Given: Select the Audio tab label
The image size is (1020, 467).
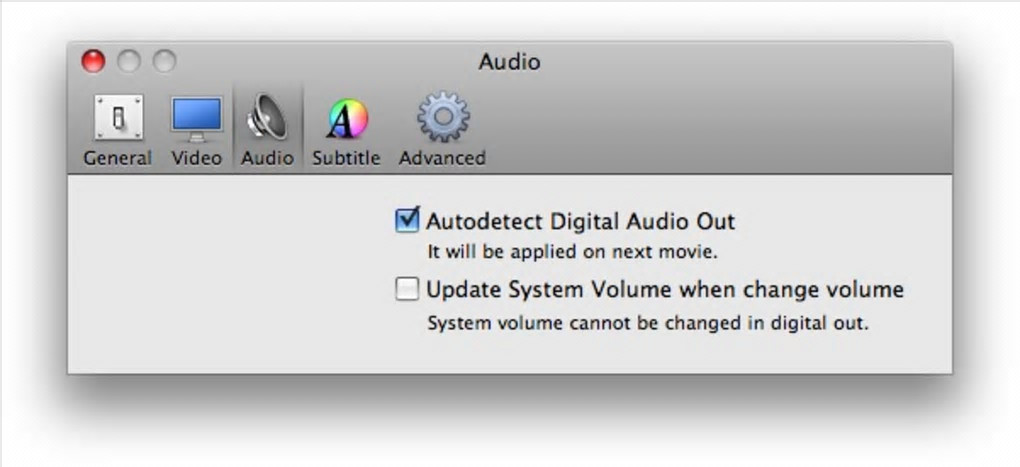Looking at the screenshot, I should point(267,158).
